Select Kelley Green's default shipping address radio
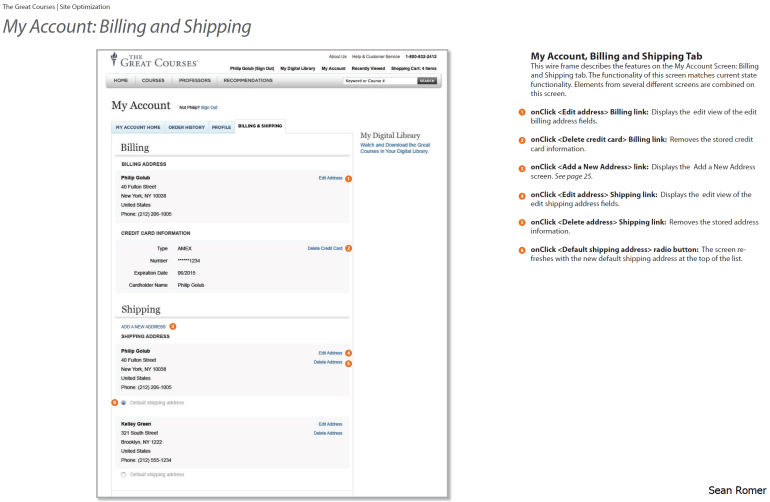The image size is (770, 502). coord(124,474)
